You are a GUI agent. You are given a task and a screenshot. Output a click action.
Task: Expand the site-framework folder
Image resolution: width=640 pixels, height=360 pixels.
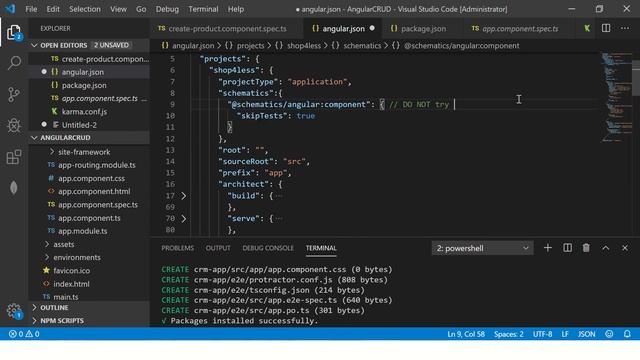click(x=51, y=151)
